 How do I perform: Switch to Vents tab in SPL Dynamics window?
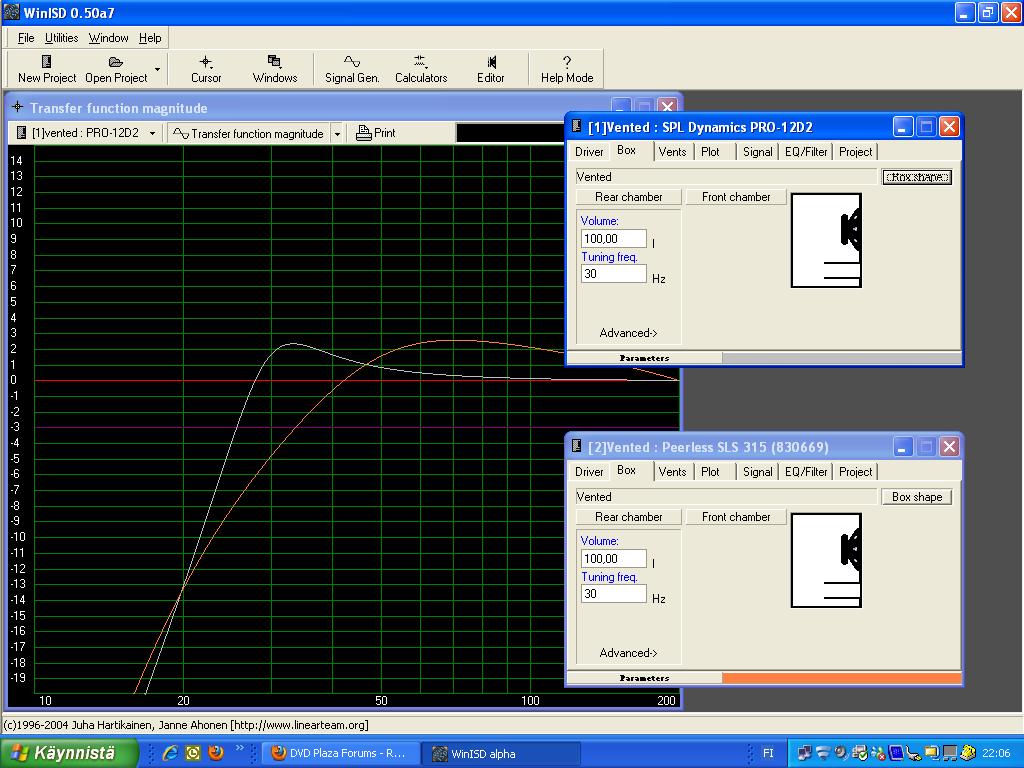[x=672, y=152]
